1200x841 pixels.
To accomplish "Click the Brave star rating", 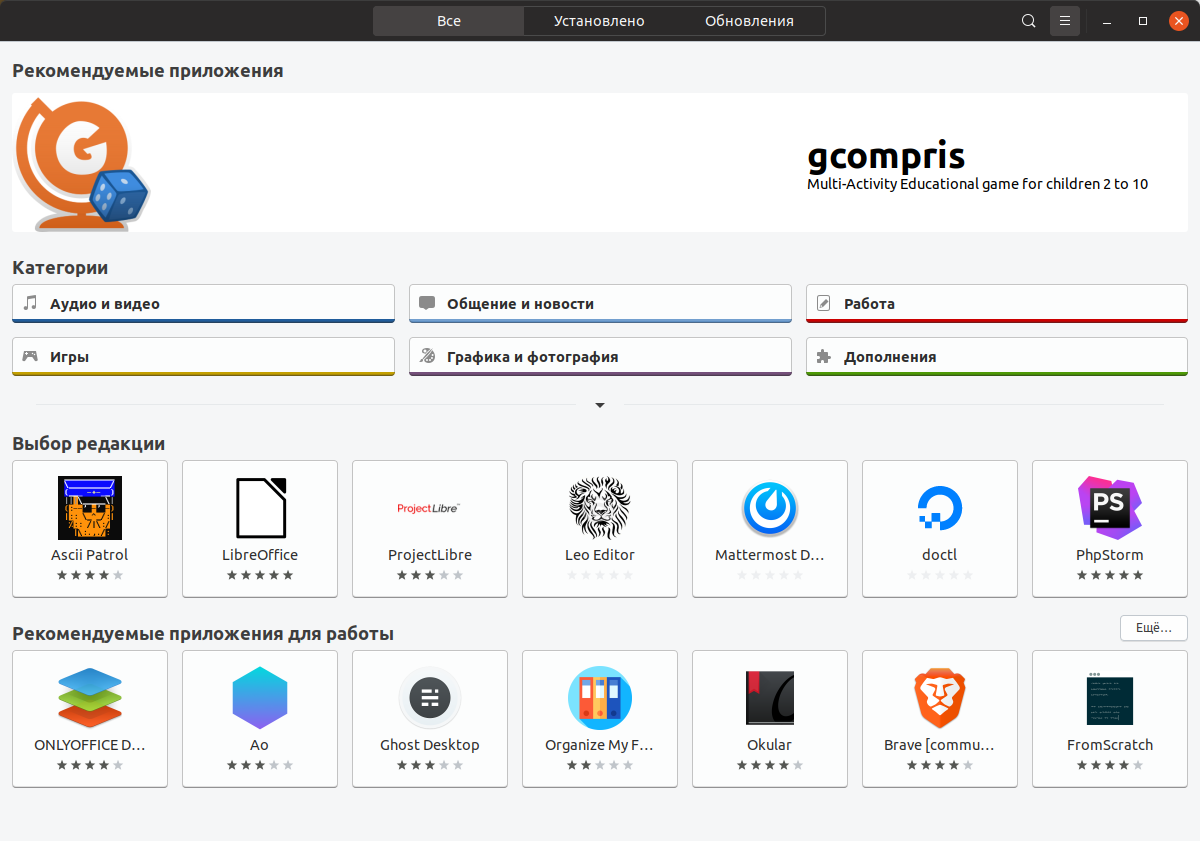I will (x=940, y=765).
